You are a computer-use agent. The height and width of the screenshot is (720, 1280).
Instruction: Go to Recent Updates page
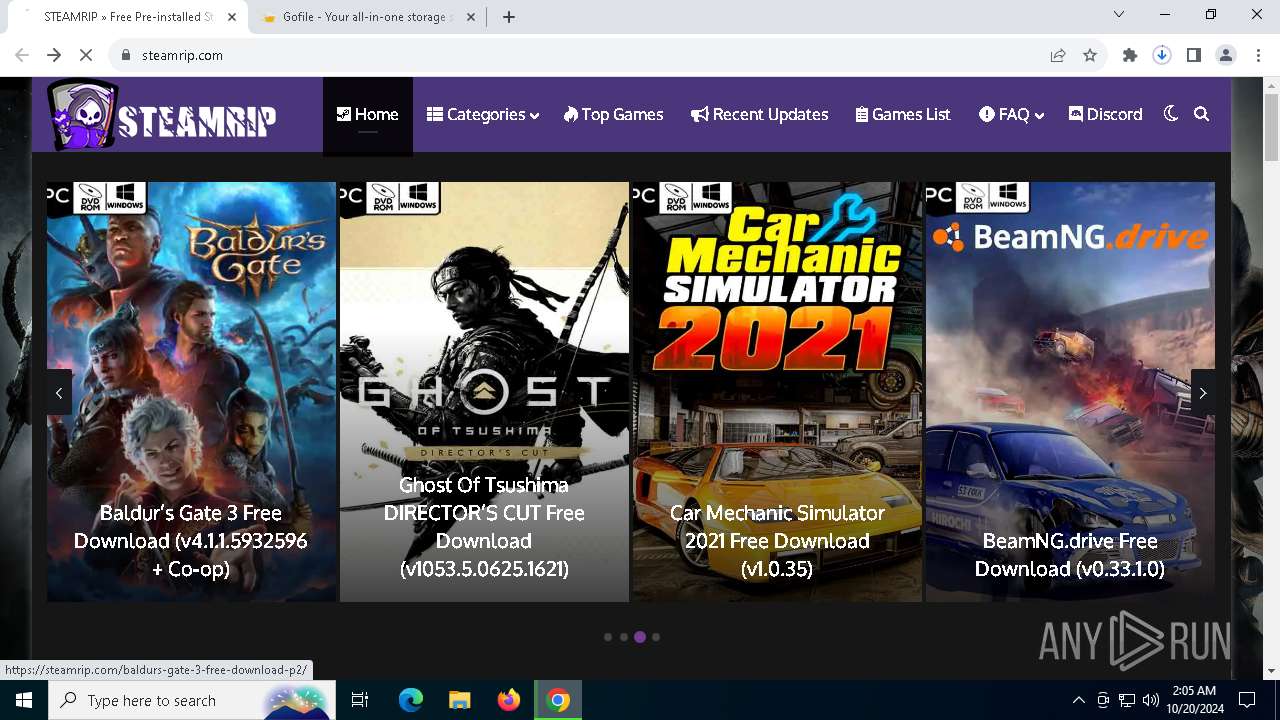pyautogui.click(x=760, y=115)
